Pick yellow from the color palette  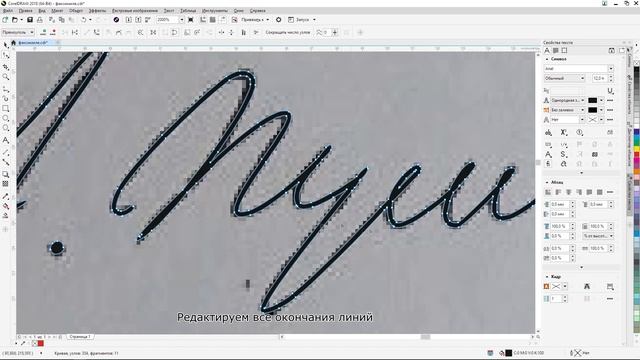(636, 149)
